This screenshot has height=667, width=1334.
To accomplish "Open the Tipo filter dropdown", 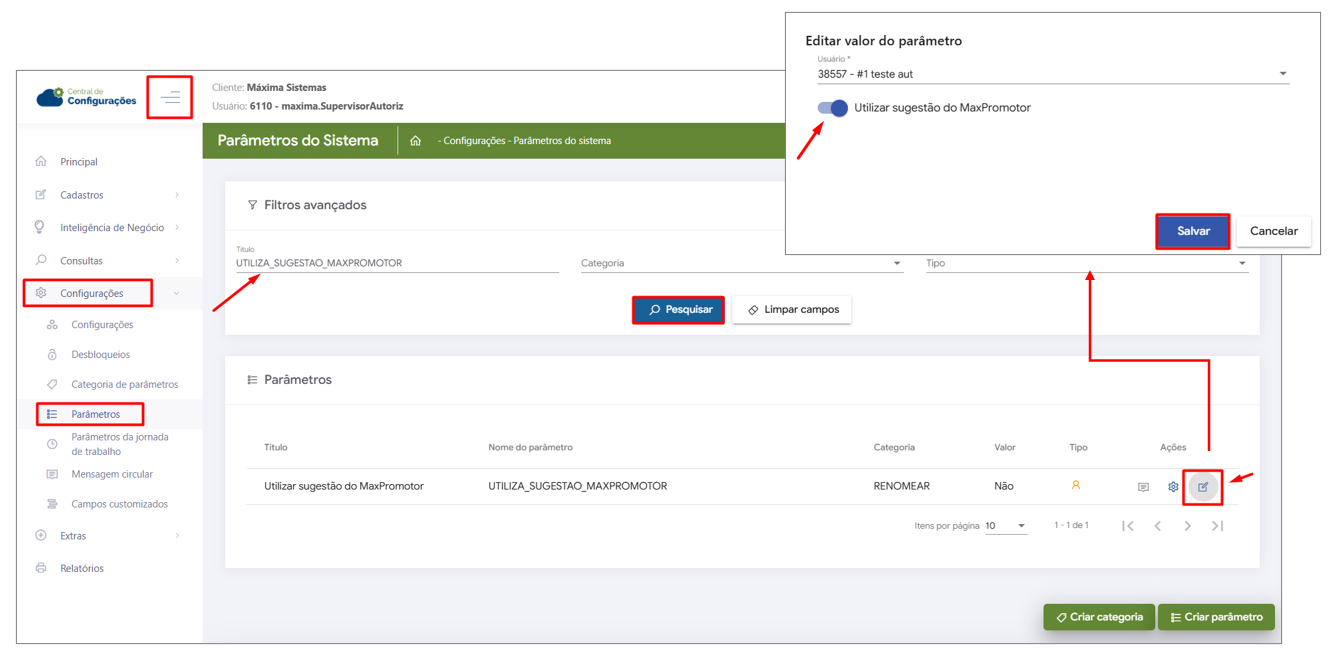I will click(x=1086, y=264).
